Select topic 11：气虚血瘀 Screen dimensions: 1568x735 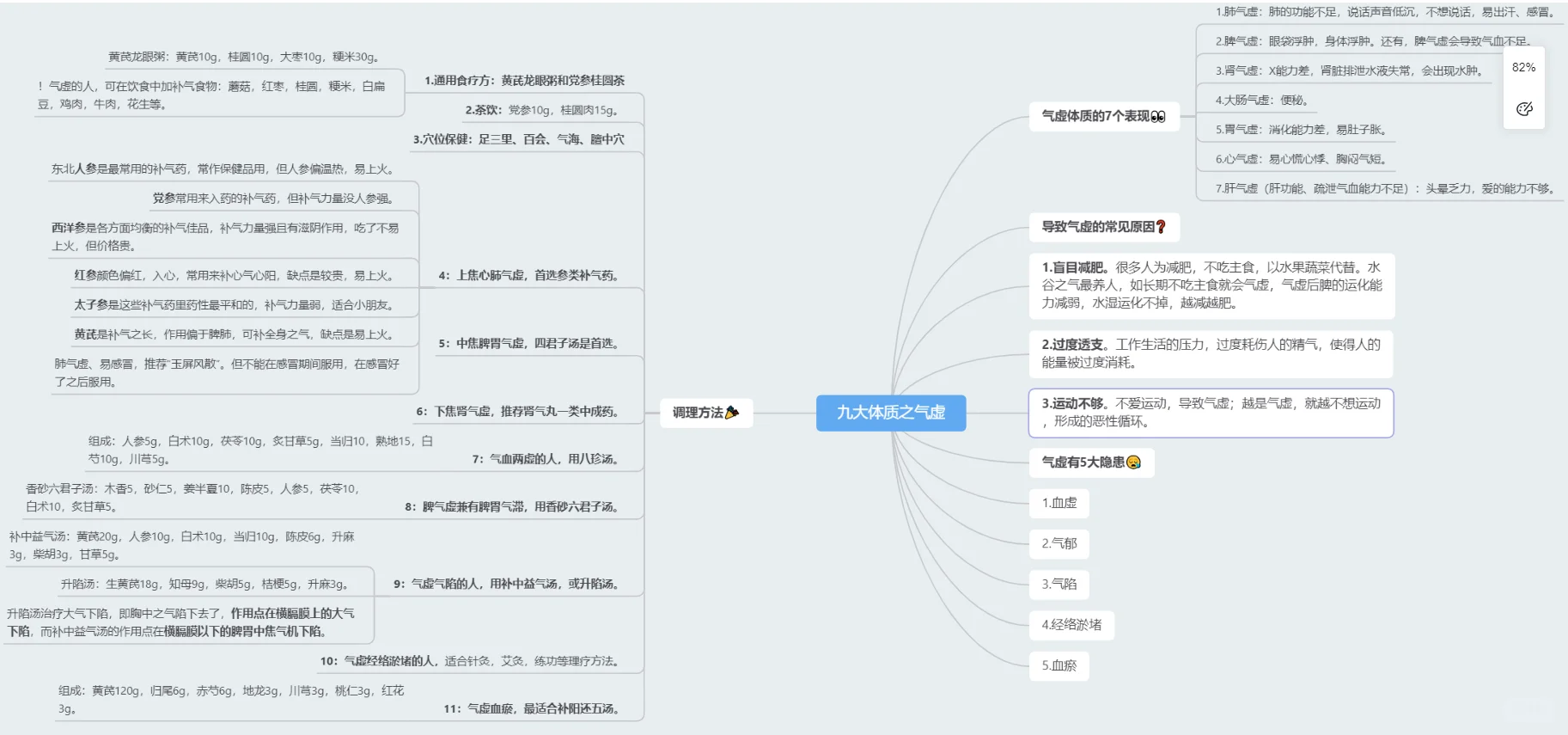click(x=532, y=709)
